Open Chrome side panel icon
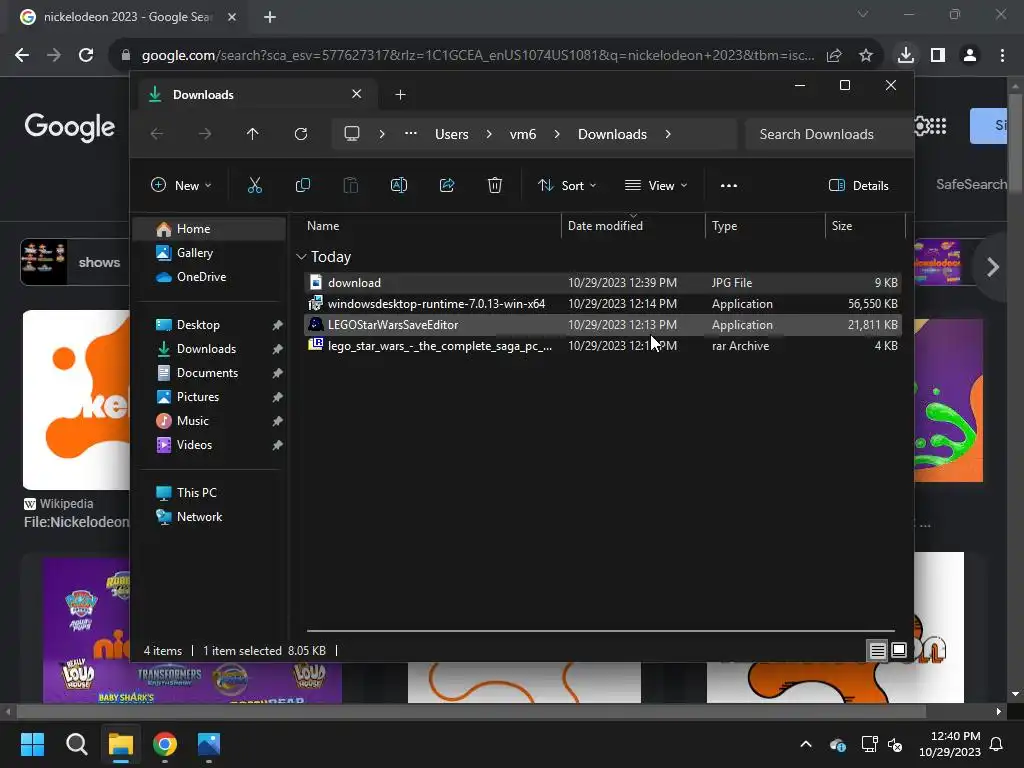The width and height of the screenshot is (1024, 768). tap(938, 55)
